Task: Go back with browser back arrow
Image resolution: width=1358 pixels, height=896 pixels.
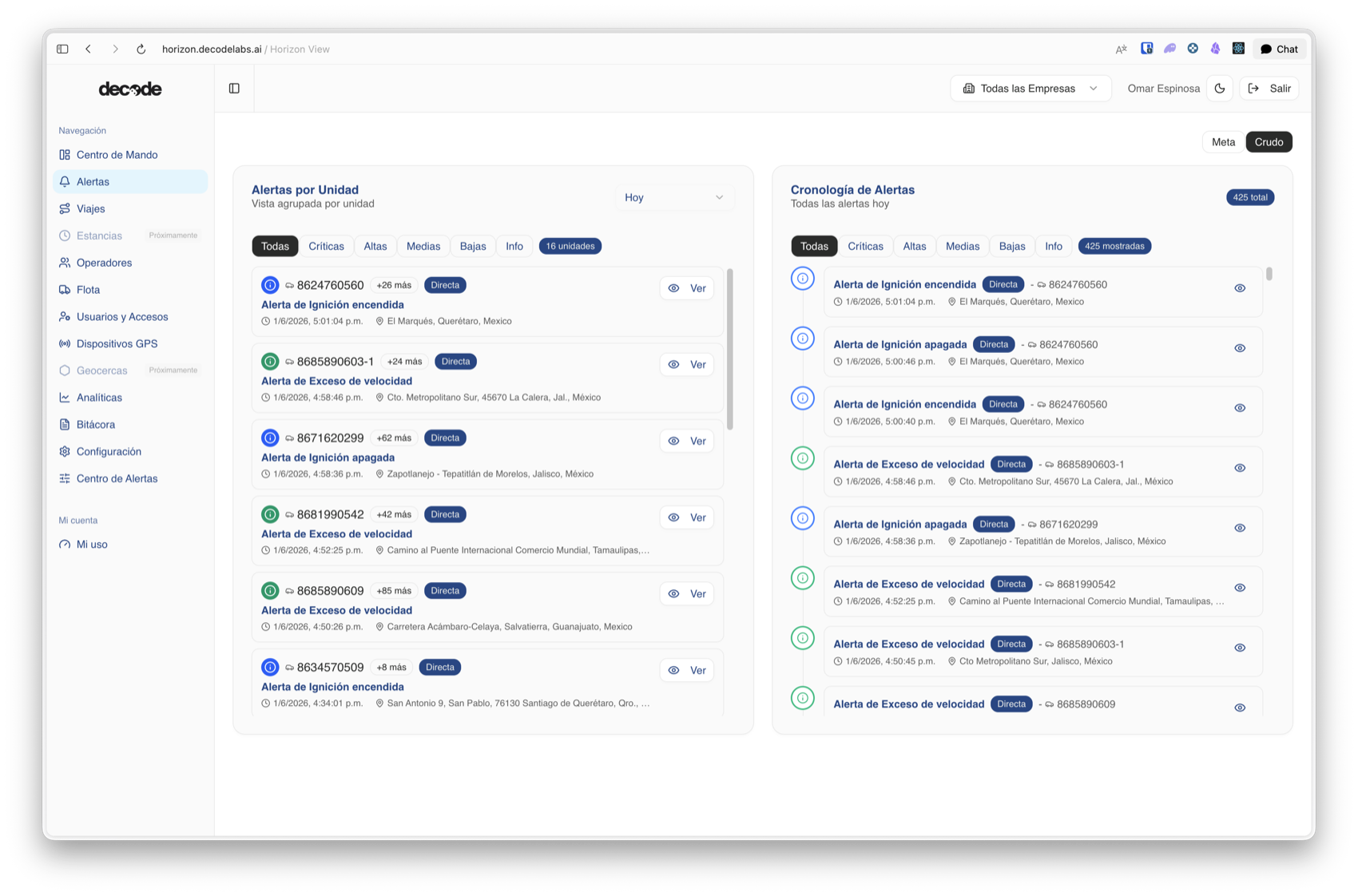Action: (x=89, y=49)
